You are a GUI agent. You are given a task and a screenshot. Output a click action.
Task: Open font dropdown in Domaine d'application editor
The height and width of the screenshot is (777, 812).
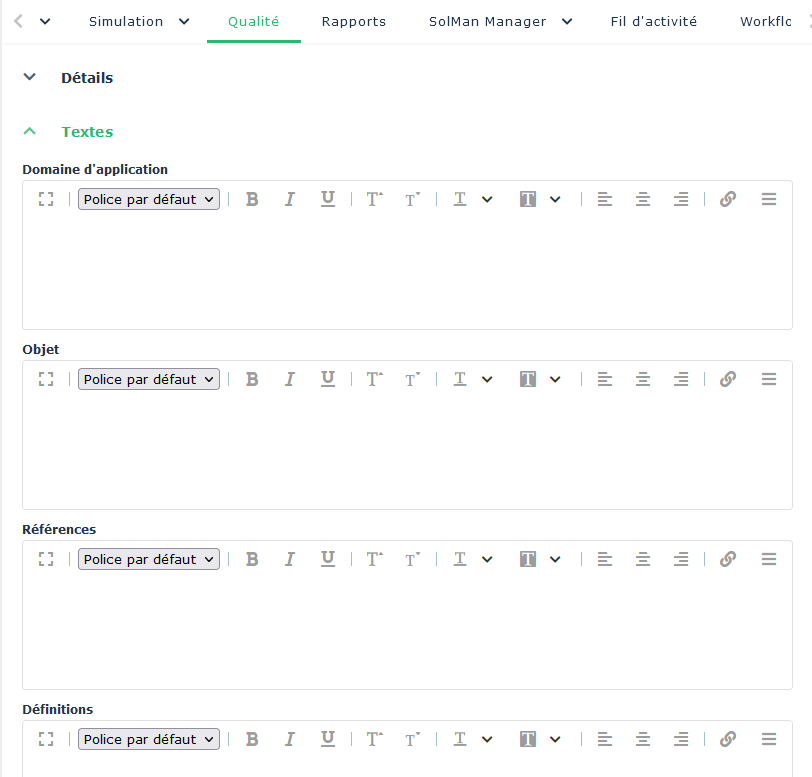click(149, 199)
